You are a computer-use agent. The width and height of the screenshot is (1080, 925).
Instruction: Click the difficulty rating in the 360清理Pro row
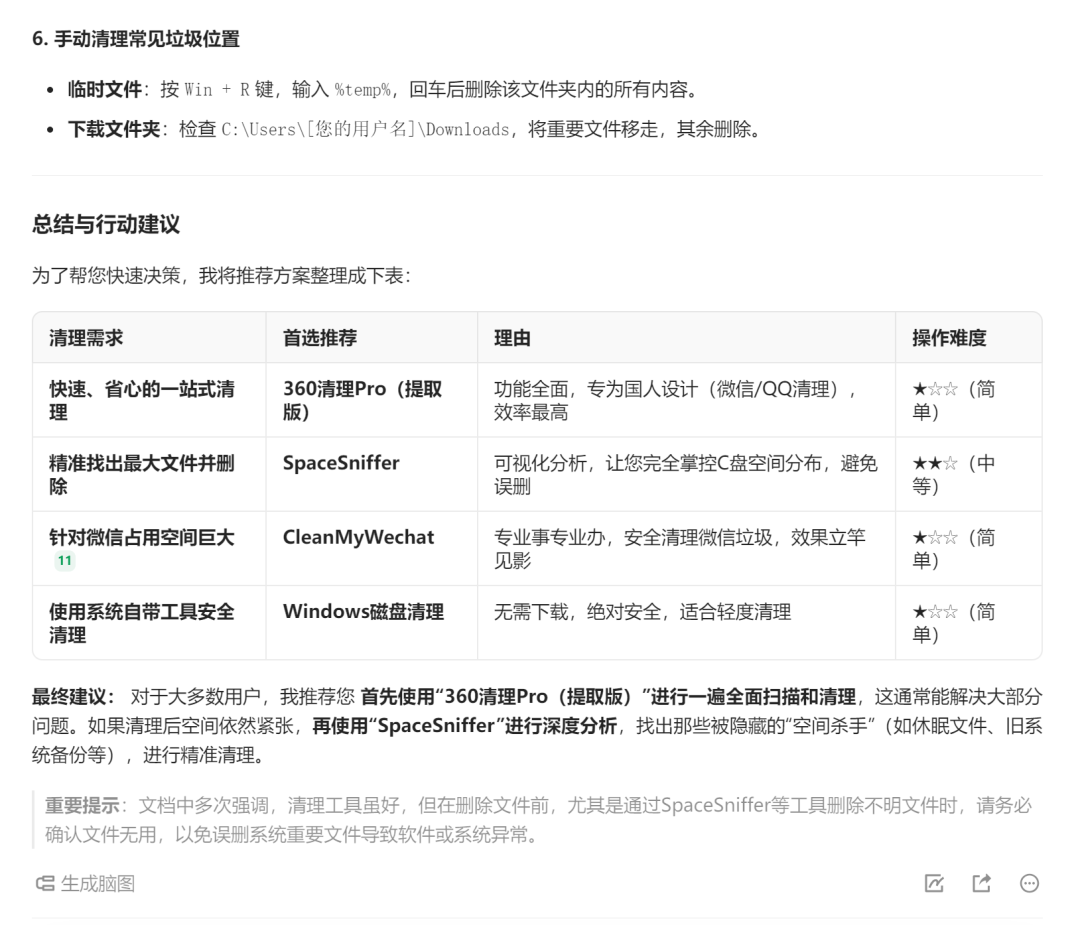click(968, 400)
